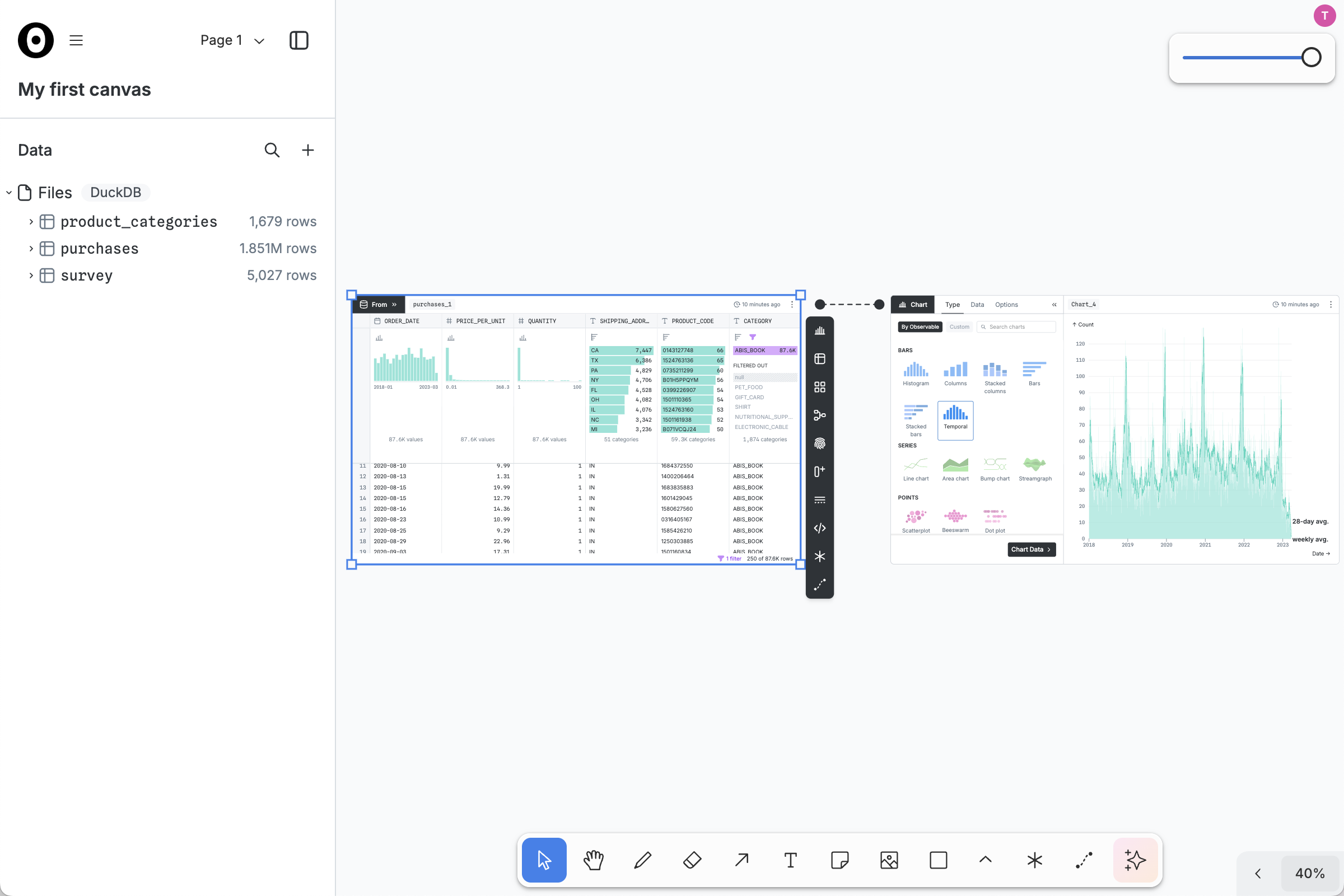Open the Page 1 dropdown
This screenshot has height=896, width=1344.
[x=232, y=40]
